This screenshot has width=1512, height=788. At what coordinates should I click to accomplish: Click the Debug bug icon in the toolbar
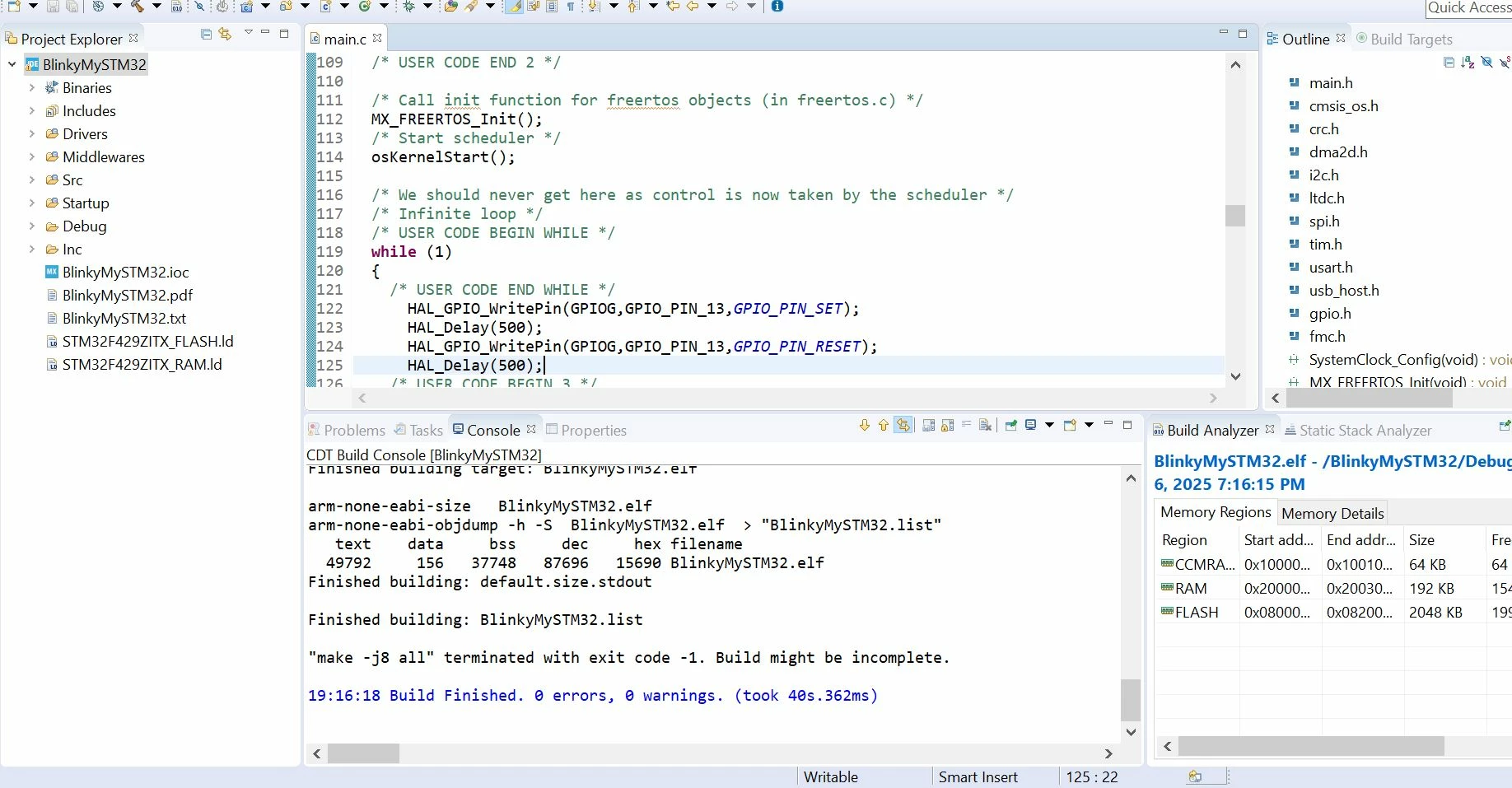408,7
